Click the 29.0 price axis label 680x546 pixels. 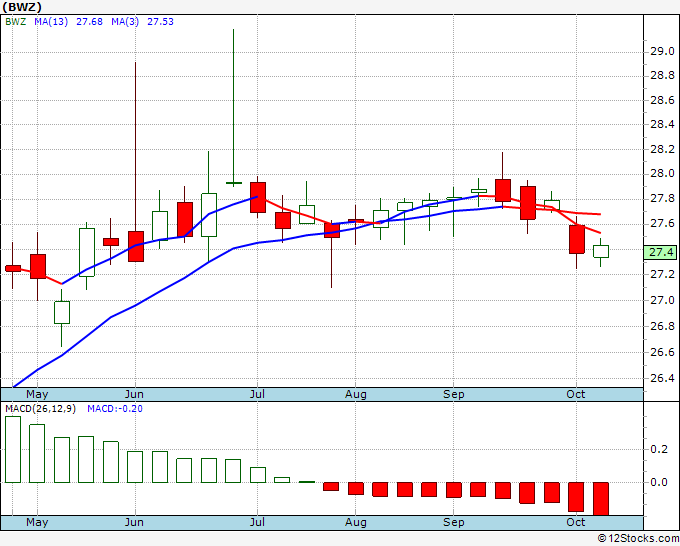[x=662, y=52]
